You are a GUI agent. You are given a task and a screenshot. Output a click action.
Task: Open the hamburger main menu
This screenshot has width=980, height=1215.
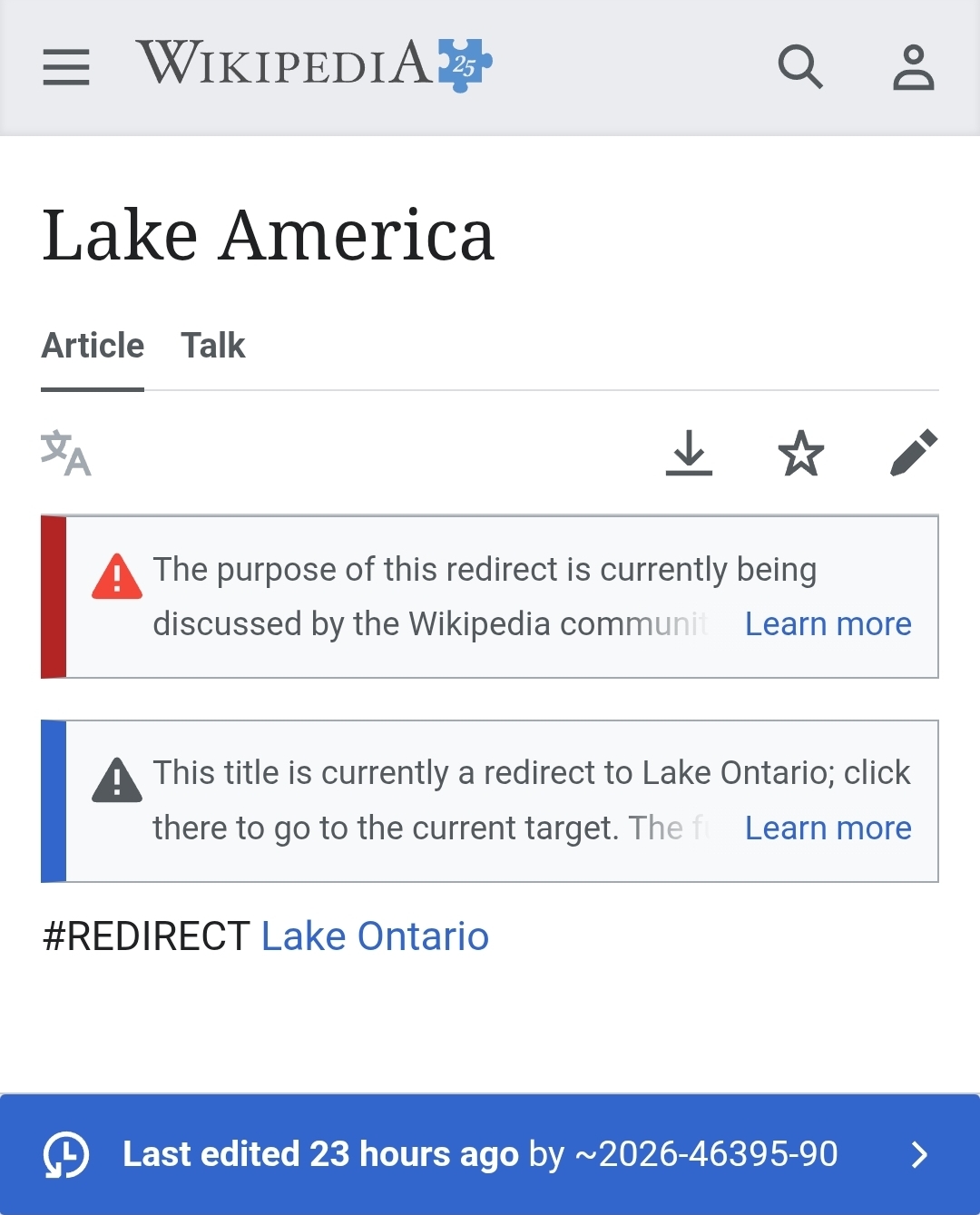click(66, 67)
